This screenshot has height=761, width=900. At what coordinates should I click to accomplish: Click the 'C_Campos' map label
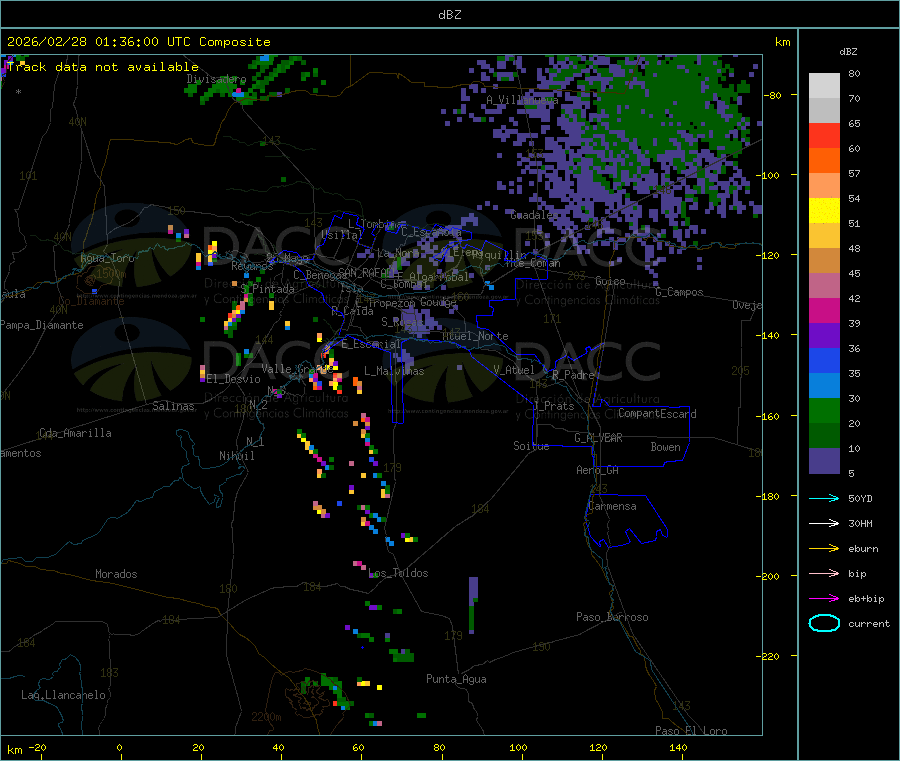click(680, 292)
